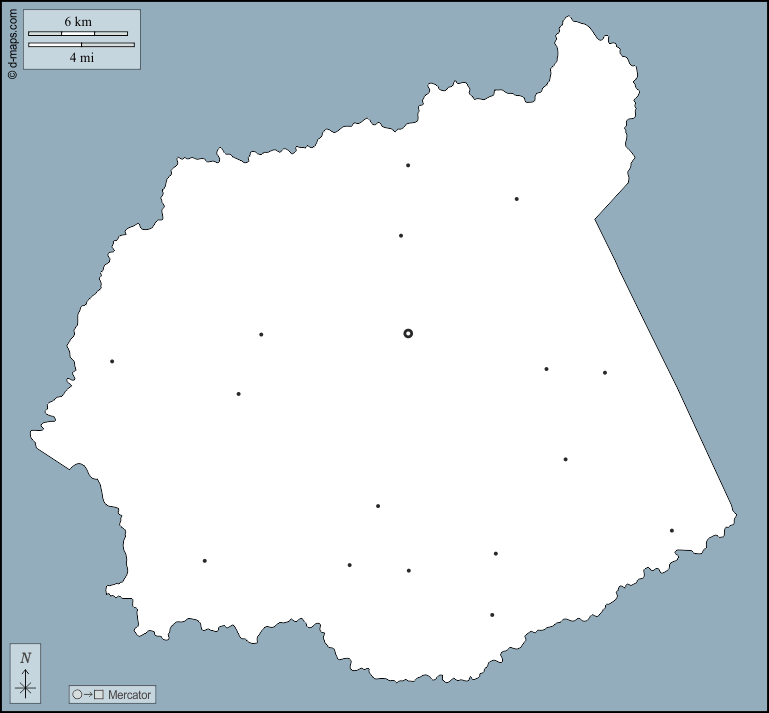Click the kilometer scale bar

78,34
